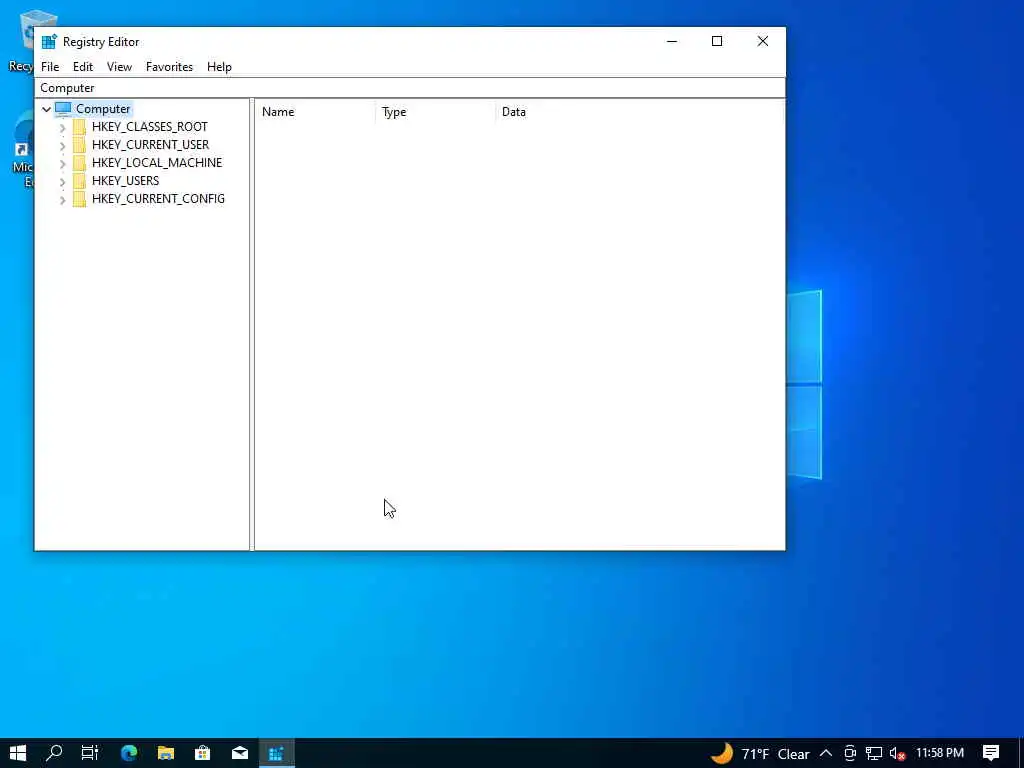Image resolution: width=1024 pixels, height=768 pixels.
Task: Open File Explorer from the taskbar
Action: (x=166, y=753)
